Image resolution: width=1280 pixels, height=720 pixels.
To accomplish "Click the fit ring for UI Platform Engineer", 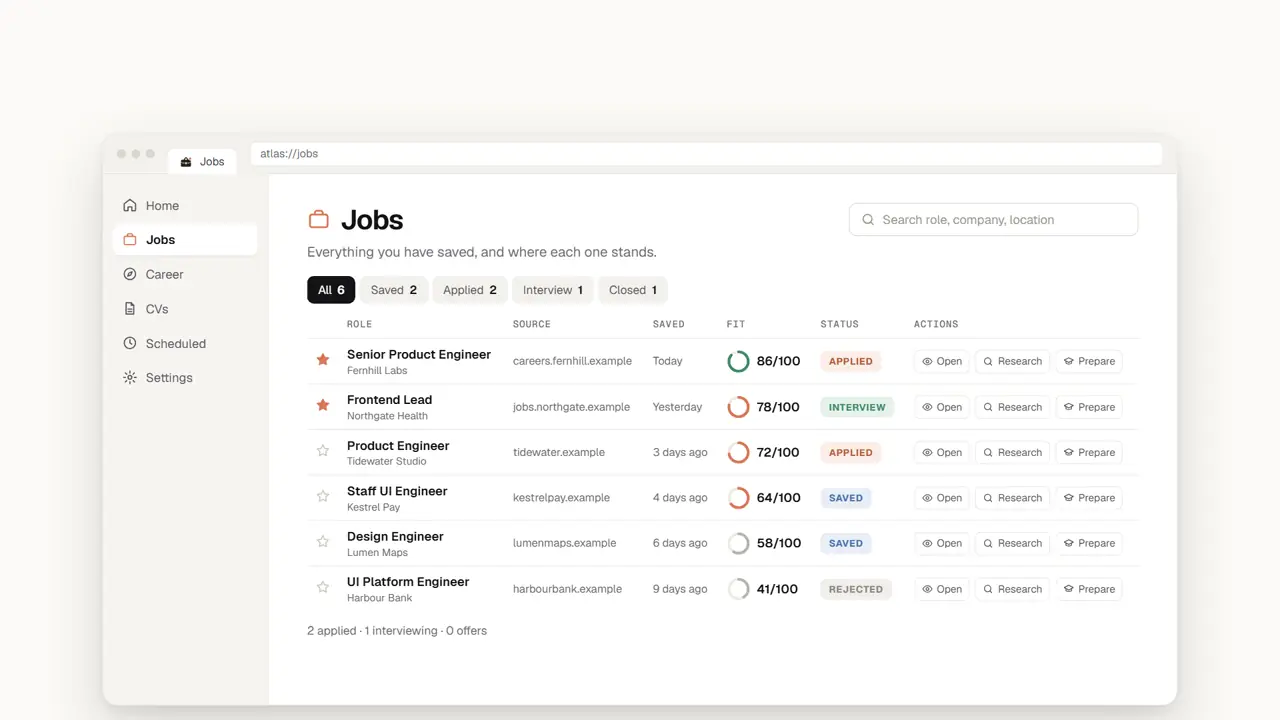I will [x=738, y=589].
